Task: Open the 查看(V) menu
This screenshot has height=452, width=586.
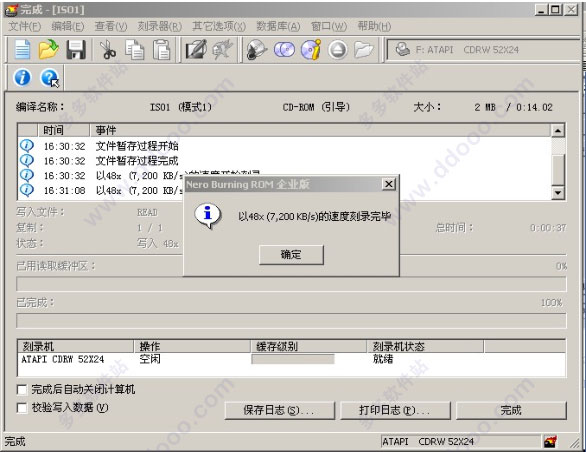Action: pos(111,26)
